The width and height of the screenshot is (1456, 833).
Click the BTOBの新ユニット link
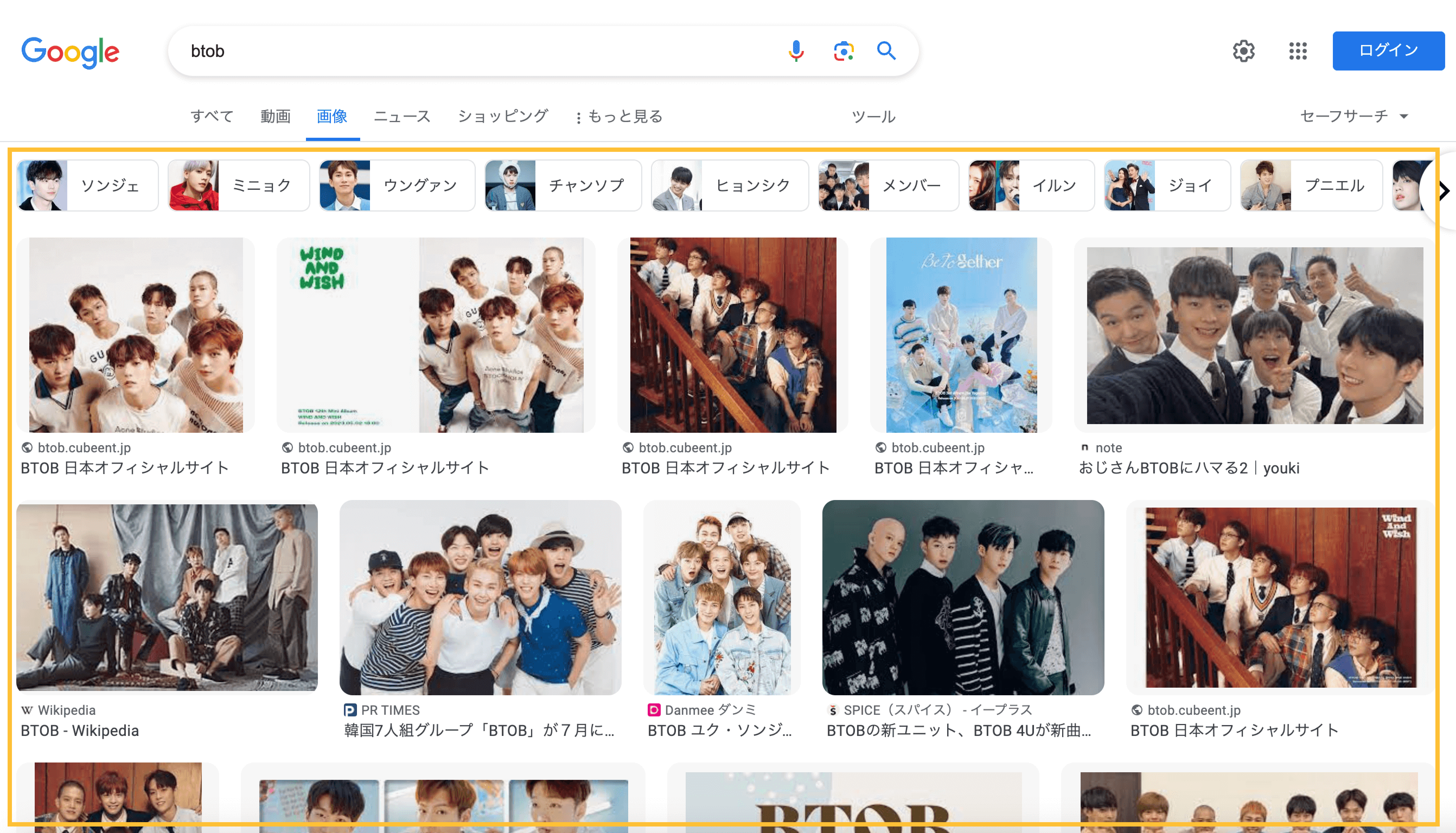click(959, 731)
